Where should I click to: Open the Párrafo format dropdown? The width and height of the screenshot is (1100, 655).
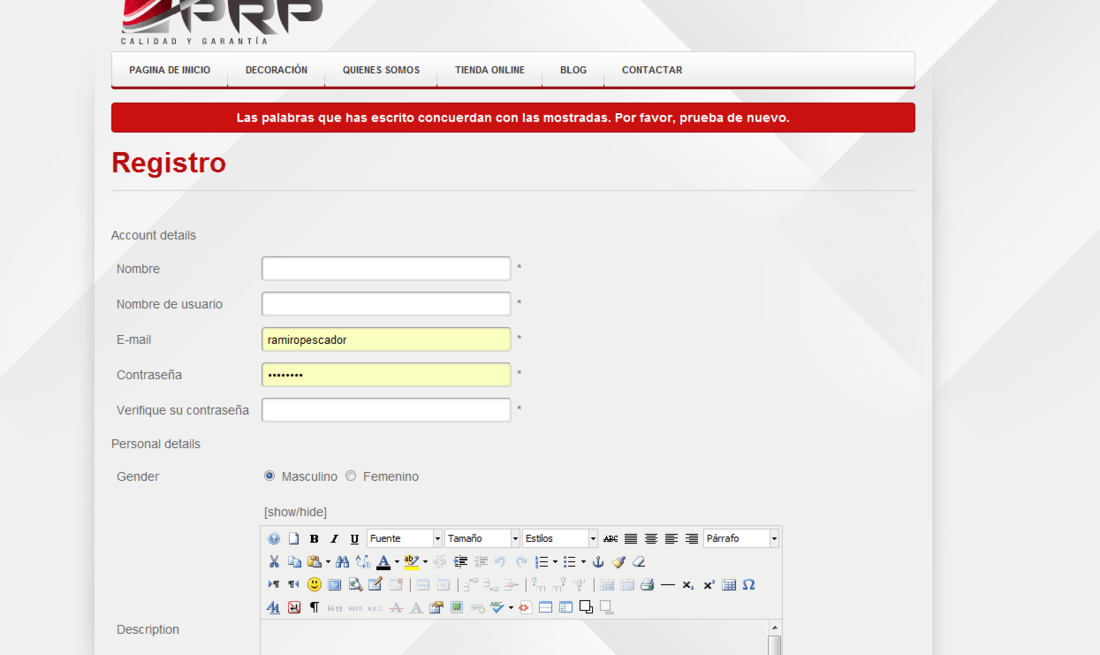(x=741, y=539)
